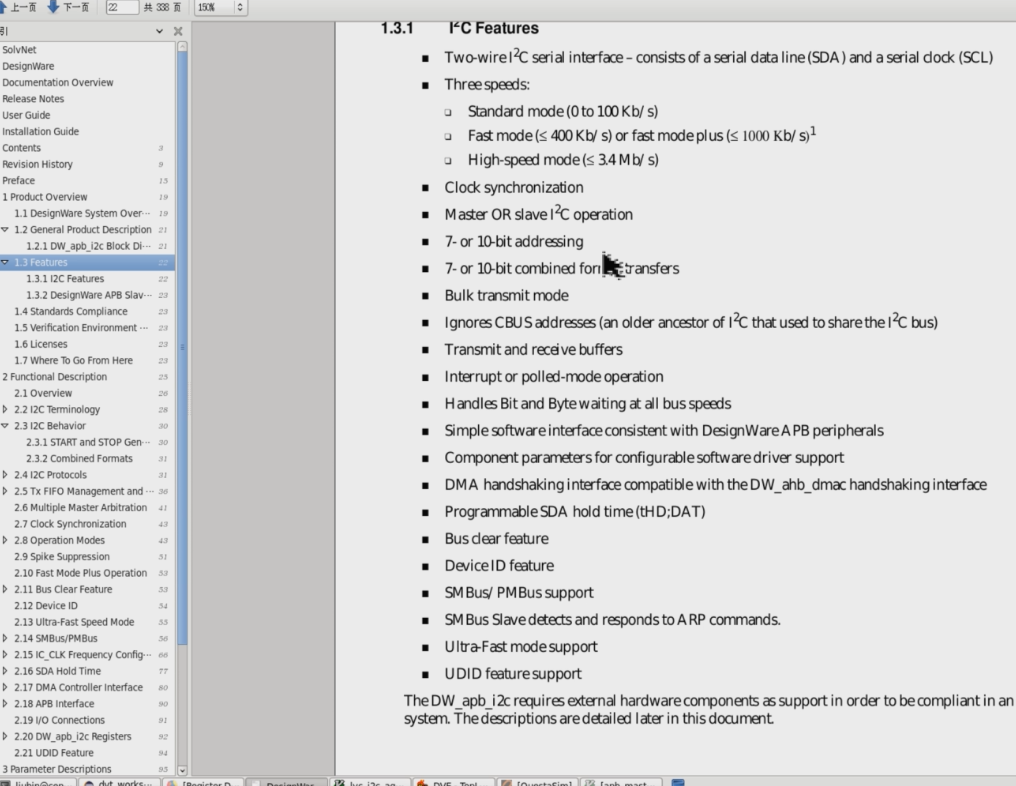Expand the 2.11 Bus Clear Feature node
The height and width of the screenshot is (786, 1016).
(x=5, y=589)
